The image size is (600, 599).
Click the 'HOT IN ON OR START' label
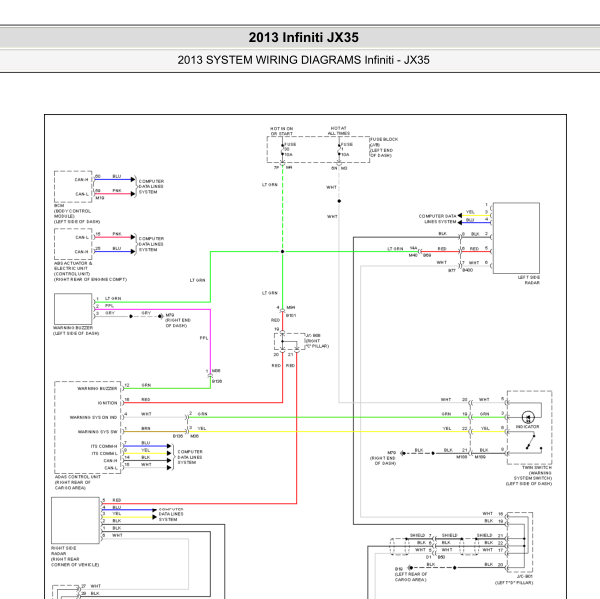click(x=282, y=131)
